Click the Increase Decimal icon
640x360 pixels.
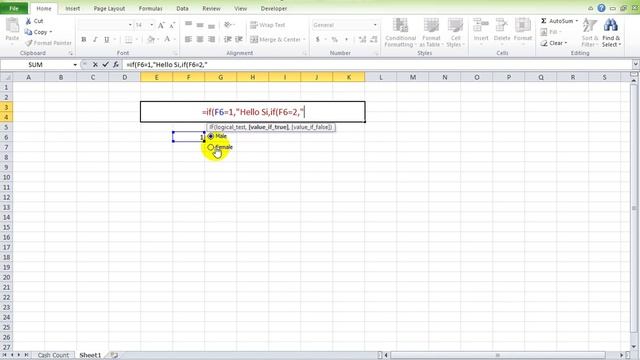362,40
